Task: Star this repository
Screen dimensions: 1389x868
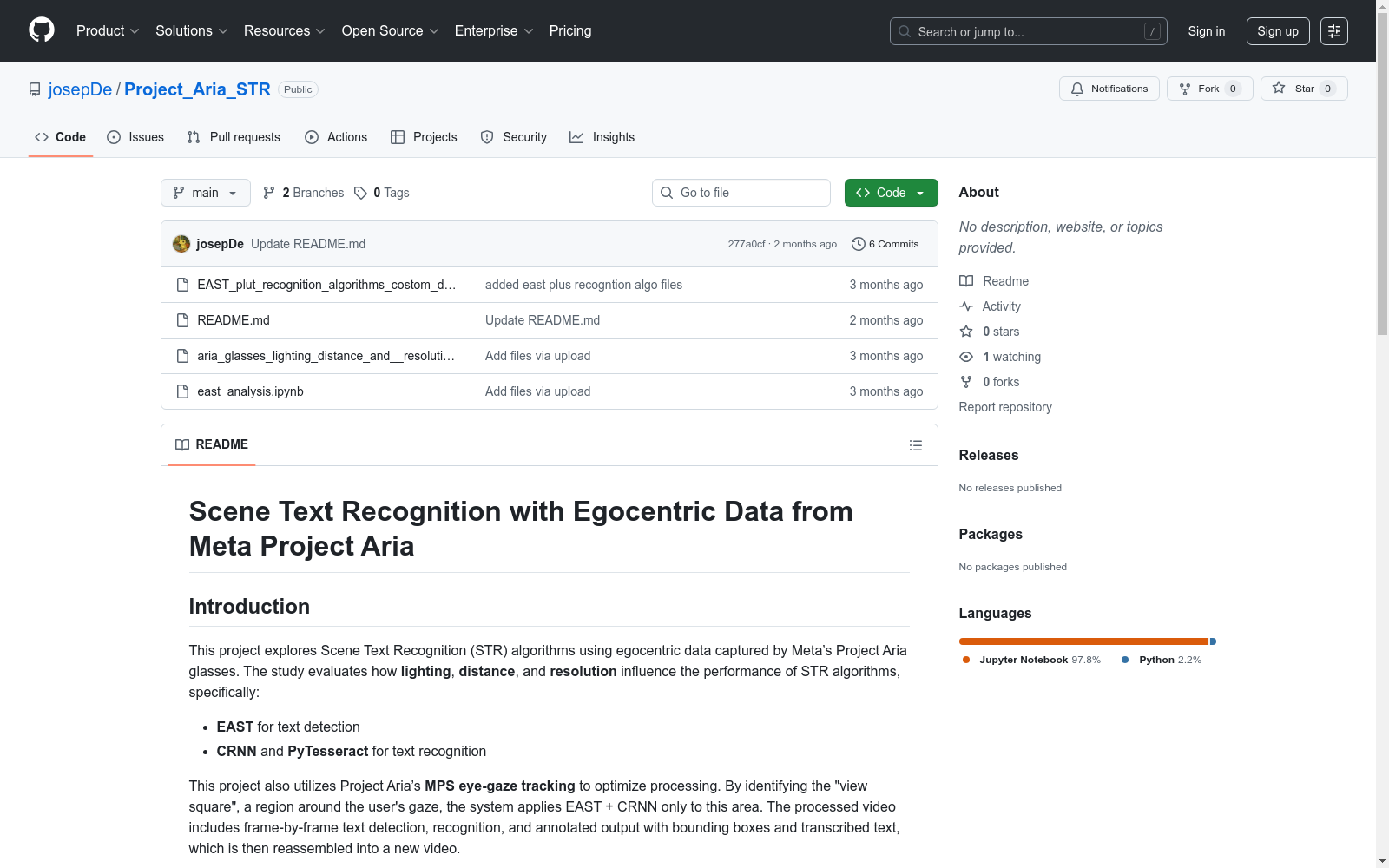Action: coord(1304,89)
